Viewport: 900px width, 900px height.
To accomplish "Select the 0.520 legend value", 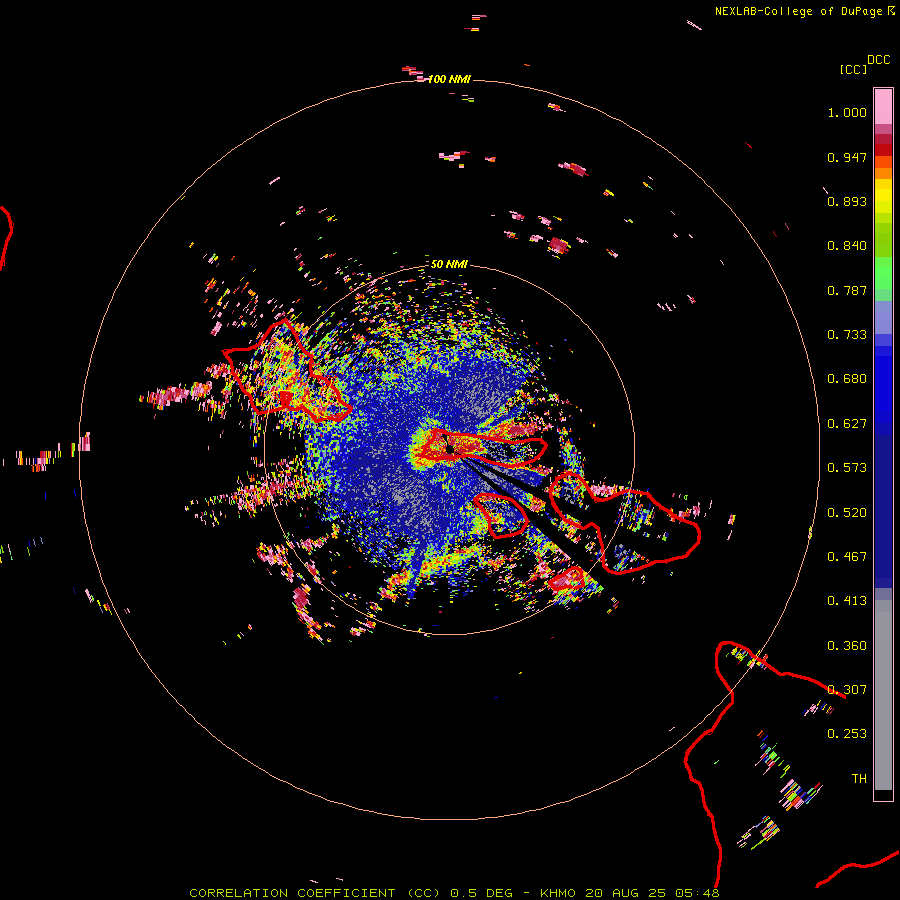I will tap(847, 513).
